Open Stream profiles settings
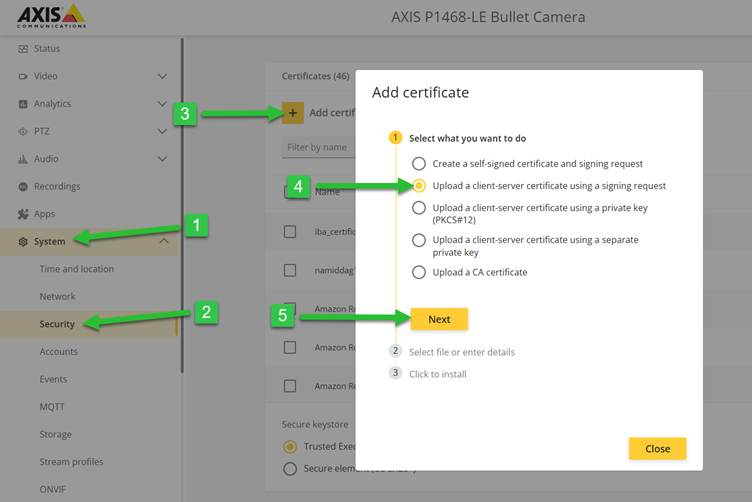 [71, 462]
